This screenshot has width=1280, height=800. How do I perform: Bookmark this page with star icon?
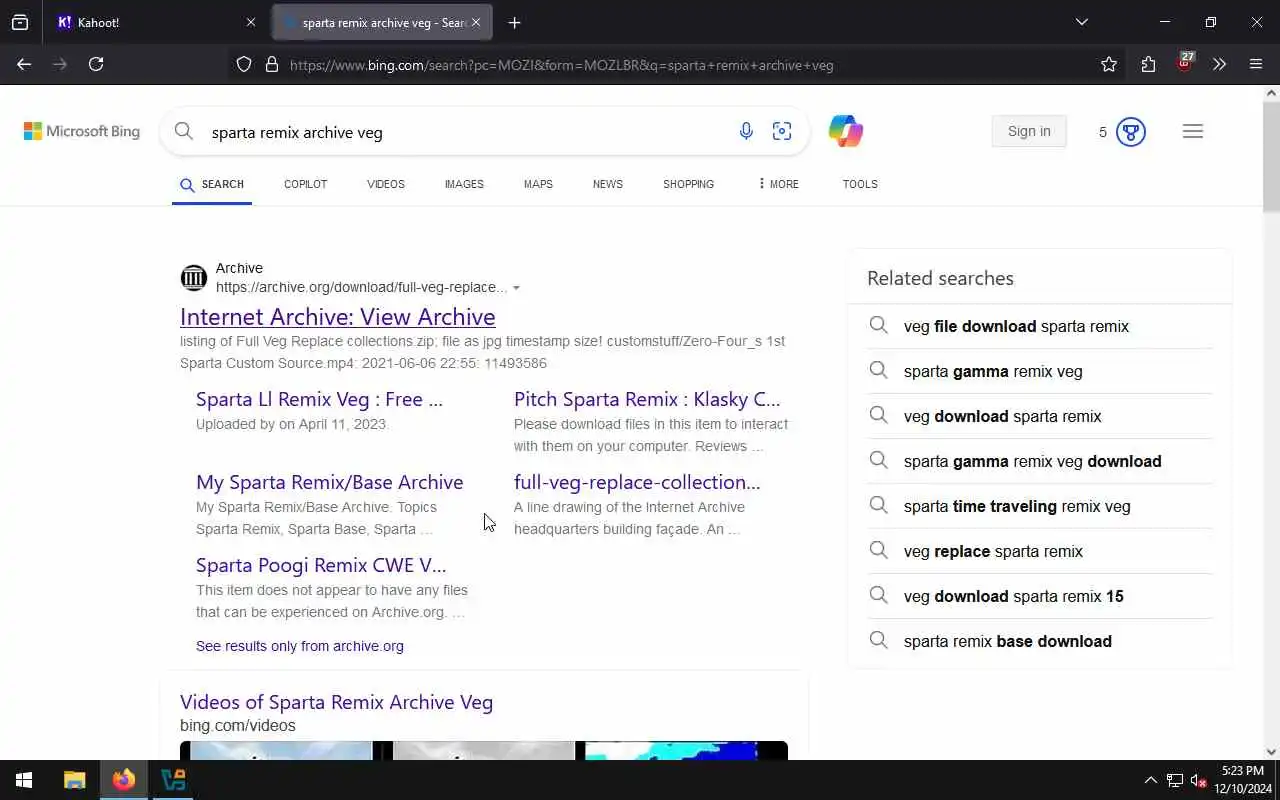tap(1109, 64)
